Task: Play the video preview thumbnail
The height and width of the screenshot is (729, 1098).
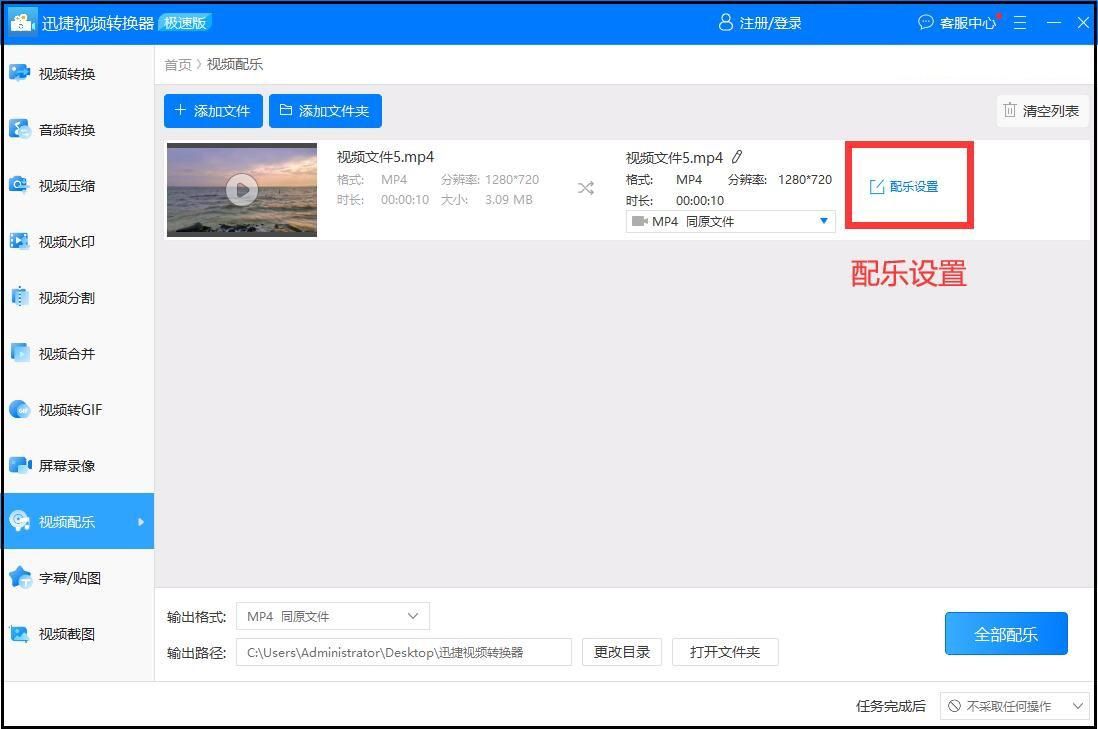Action: (x=241, y=189)
